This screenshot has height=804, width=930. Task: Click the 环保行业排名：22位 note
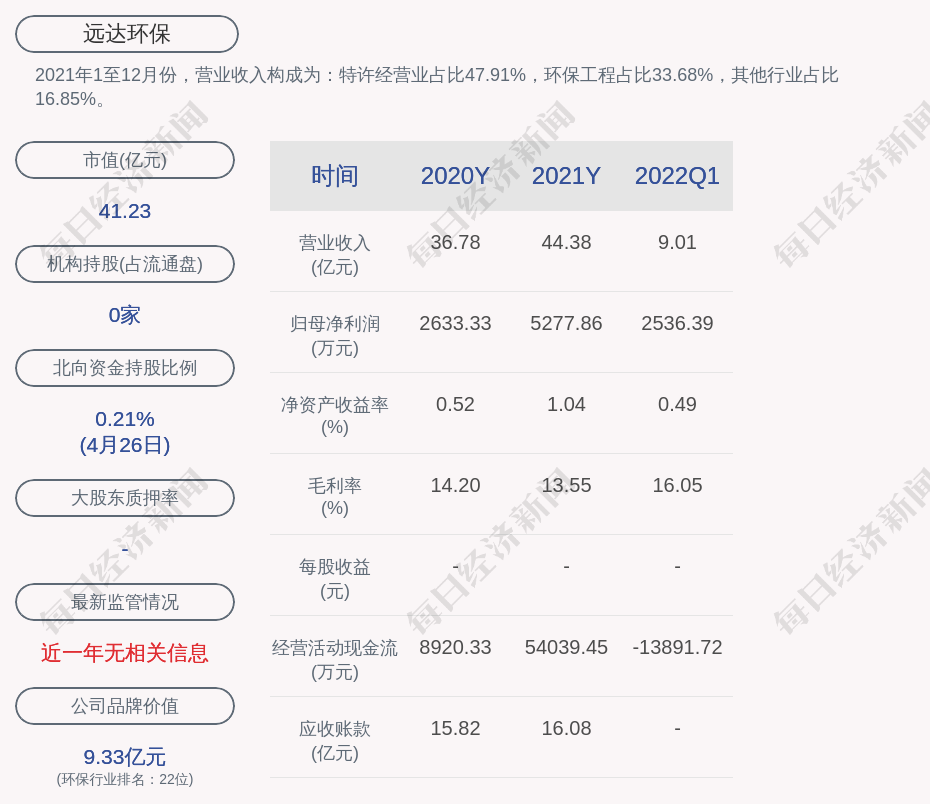tap(125, 779)
